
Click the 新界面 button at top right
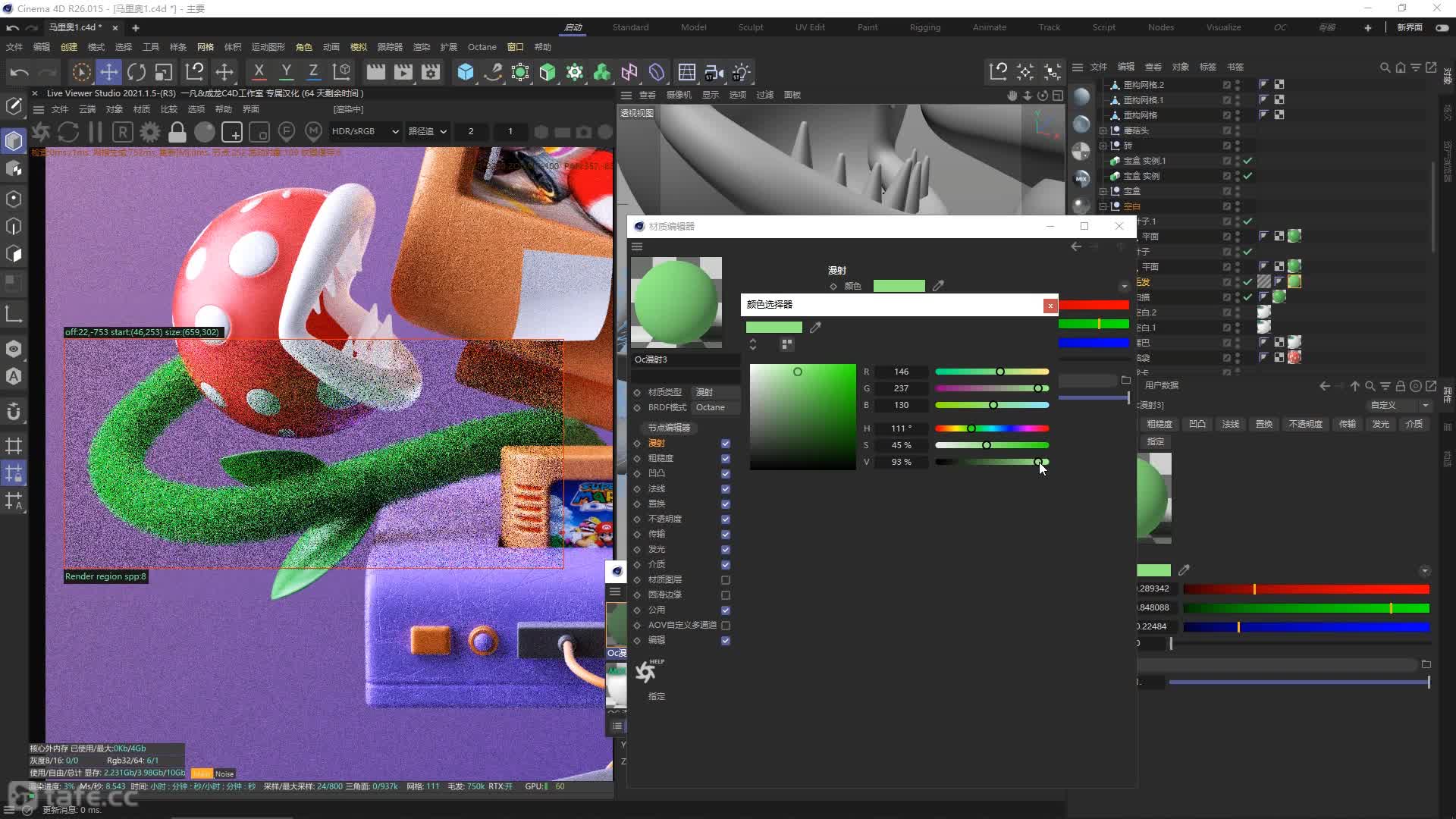click(1410, 27)
